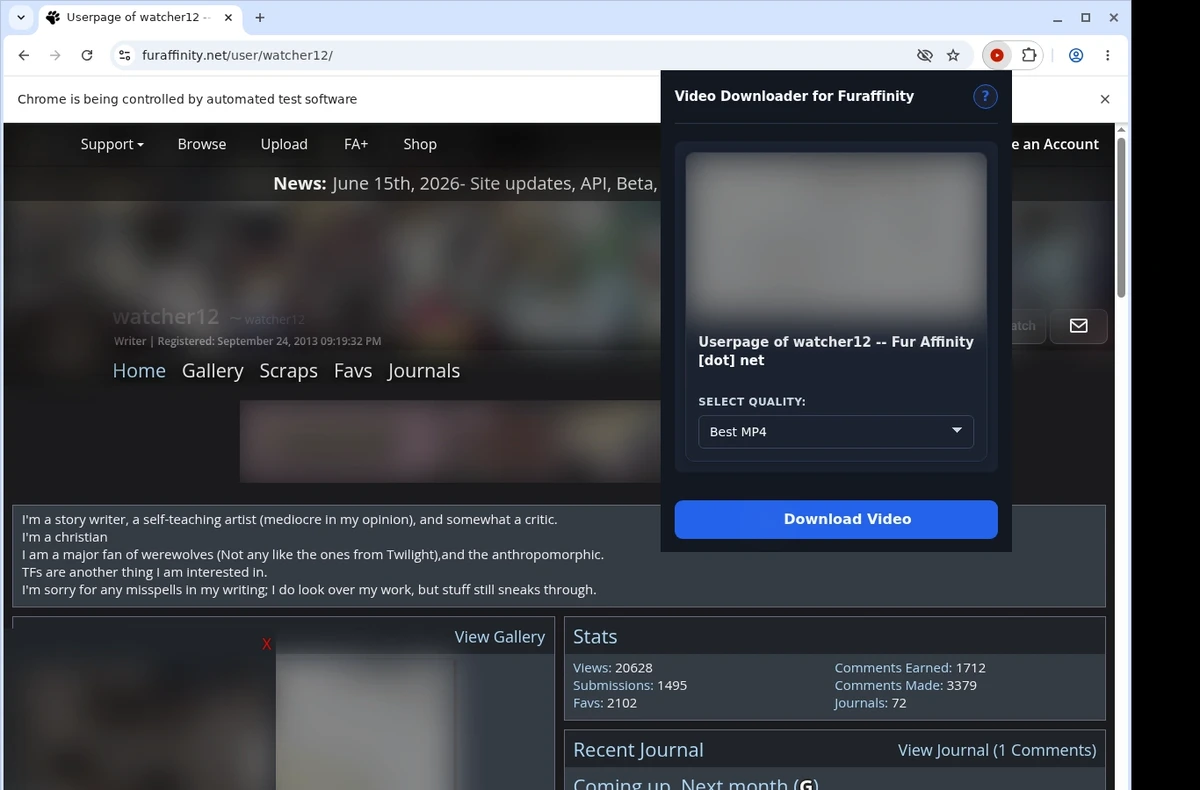Image resolution: width=1200 pixels, height=790 pixels.
Task: Click the Recent Journal heading
Action: [x=638, y=750]
